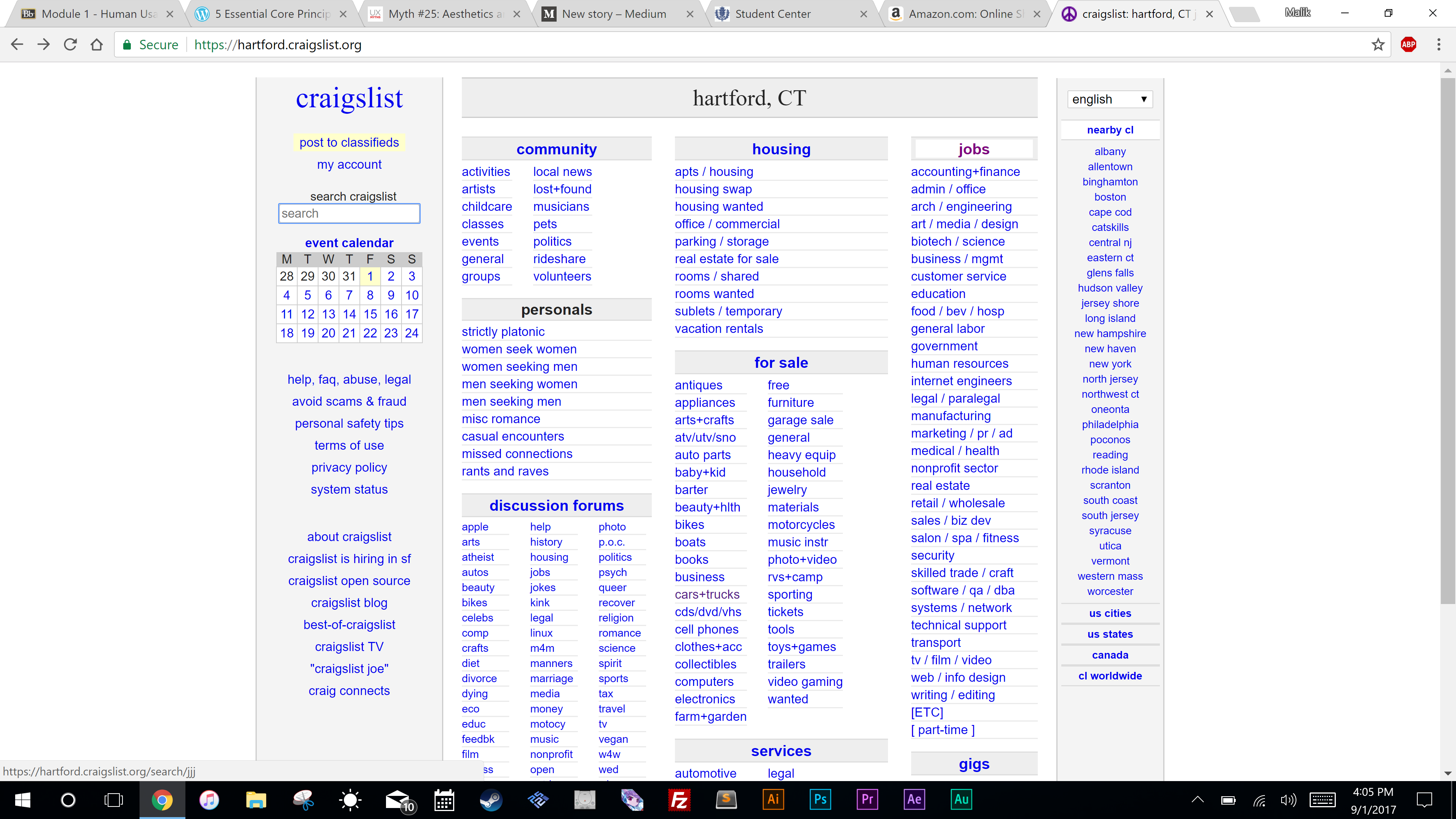Click the post to classifieds link
Viewport: 1456px width, 819px height.
349,143
